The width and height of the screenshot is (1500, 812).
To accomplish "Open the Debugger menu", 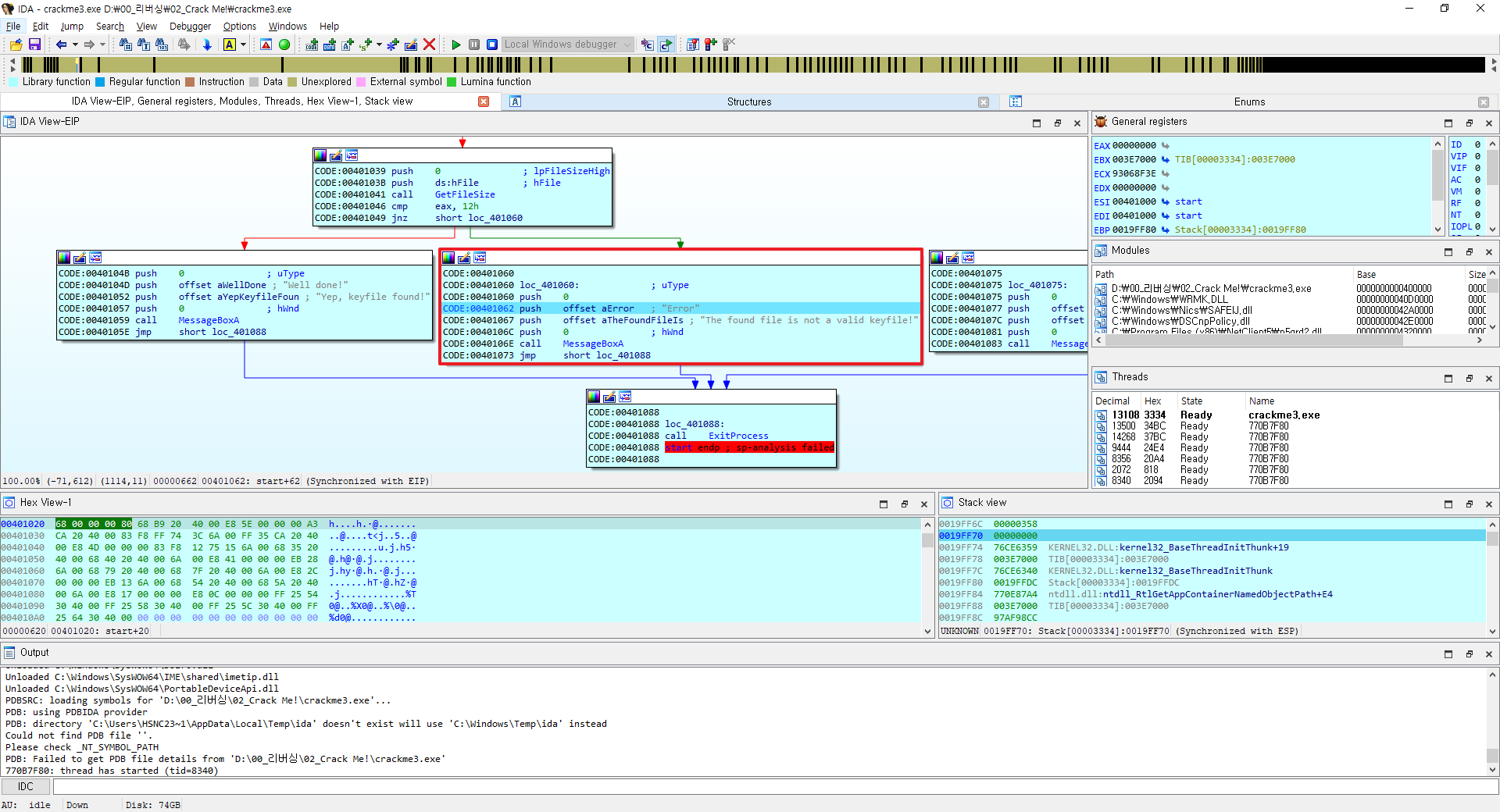I will [x=190, y=26].
